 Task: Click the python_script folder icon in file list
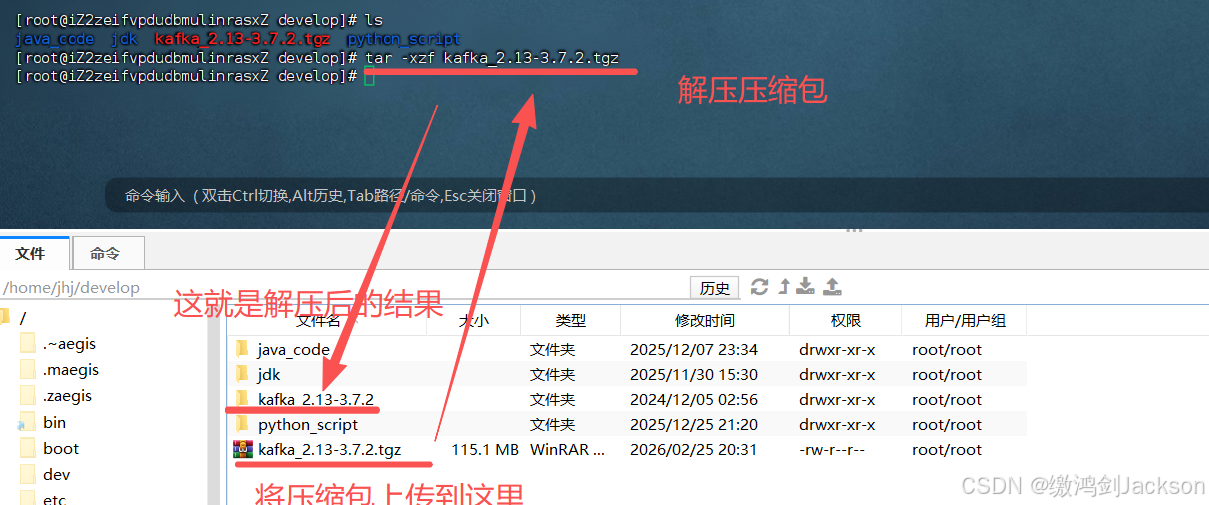coord(242,424)
